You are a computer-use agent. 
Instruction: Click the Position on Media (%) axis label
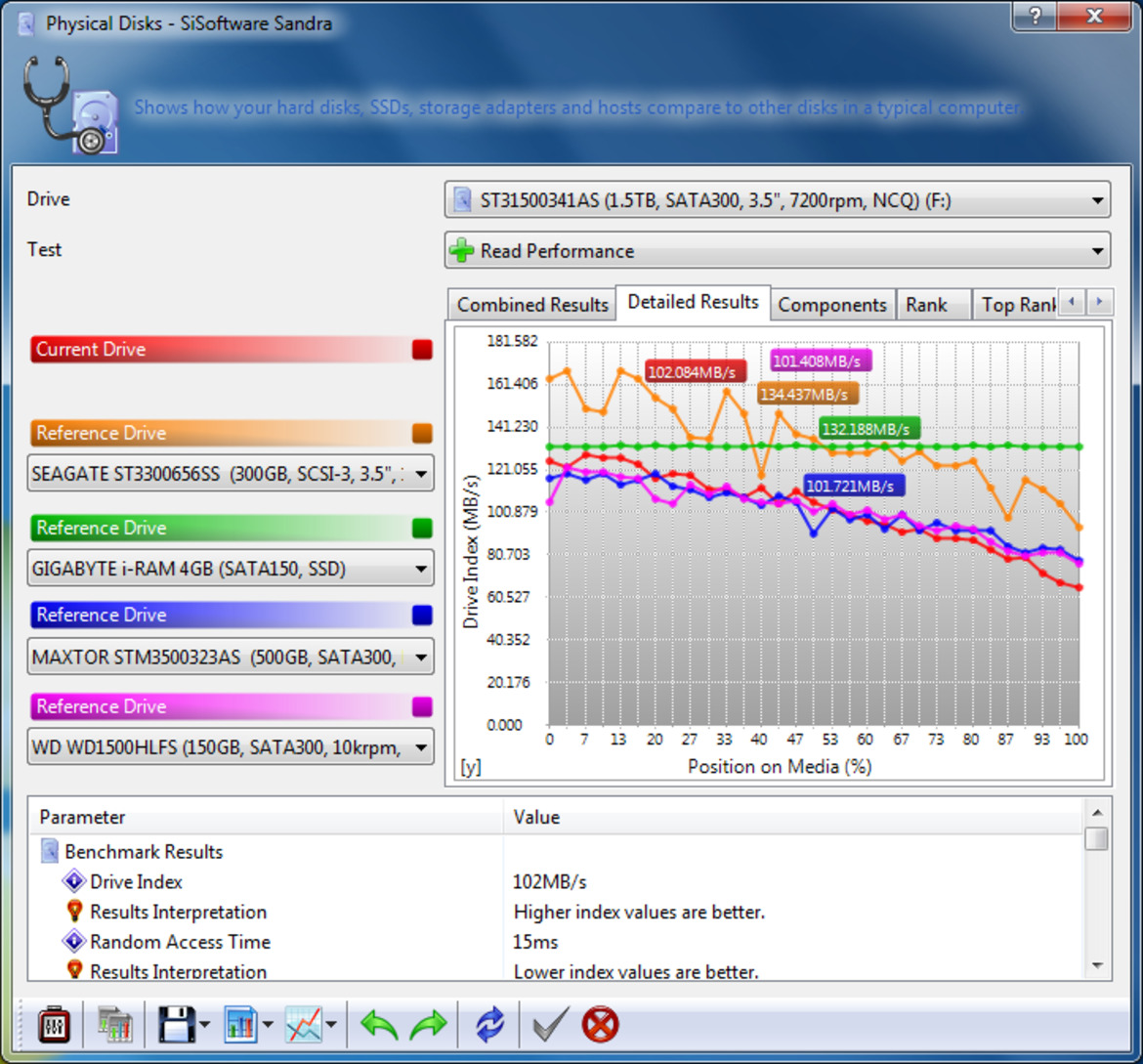tap(780, 766)
